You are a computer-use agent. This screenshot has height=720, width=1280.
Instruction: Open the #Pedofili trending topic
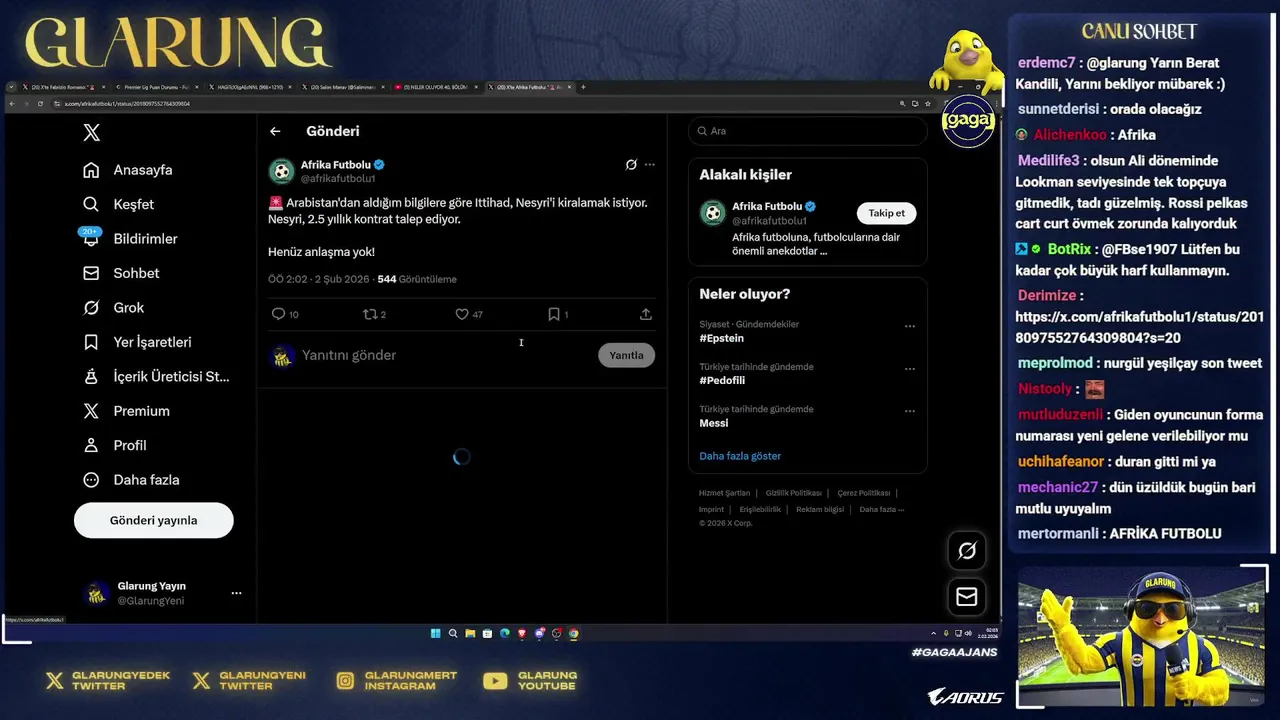pyautogui.click(x=722, y=380)
